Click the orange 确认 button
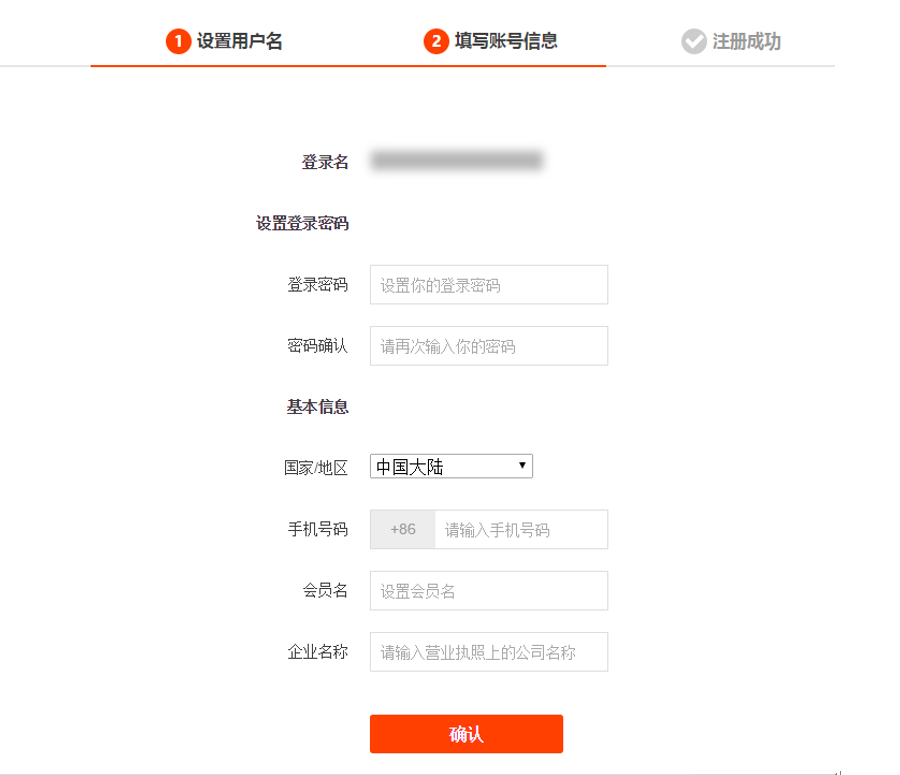The width and height of the screenshot is (900, 775). coord(466,734)
